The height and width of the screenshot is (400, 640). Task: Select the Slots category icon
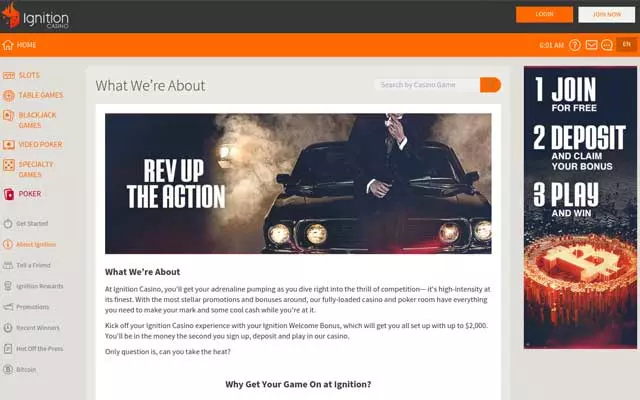coord(9,76)
